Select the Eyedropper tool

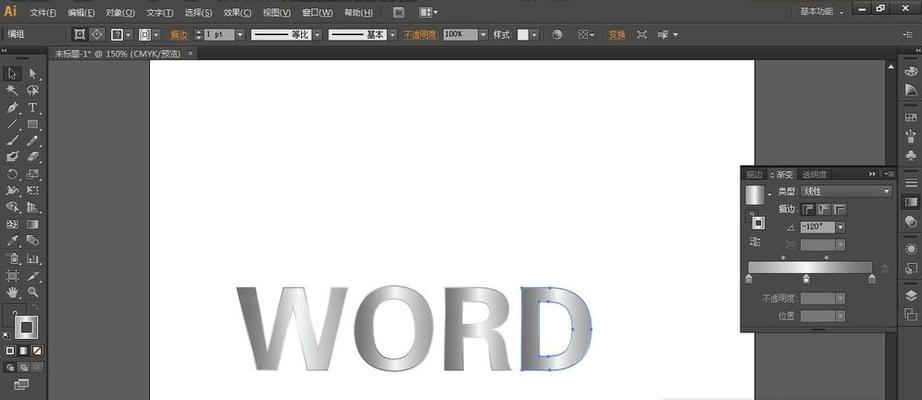13,241
